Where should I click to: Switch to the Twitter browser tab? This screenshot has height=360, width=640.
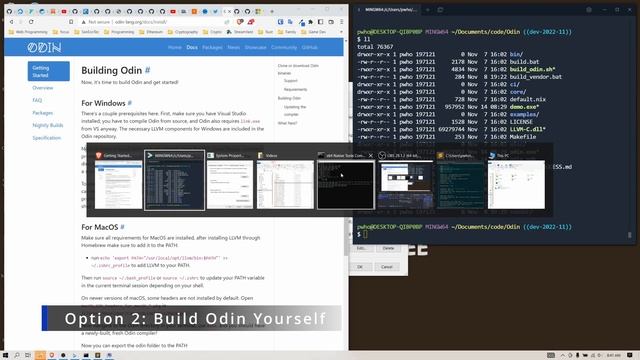tap(215, 11)
